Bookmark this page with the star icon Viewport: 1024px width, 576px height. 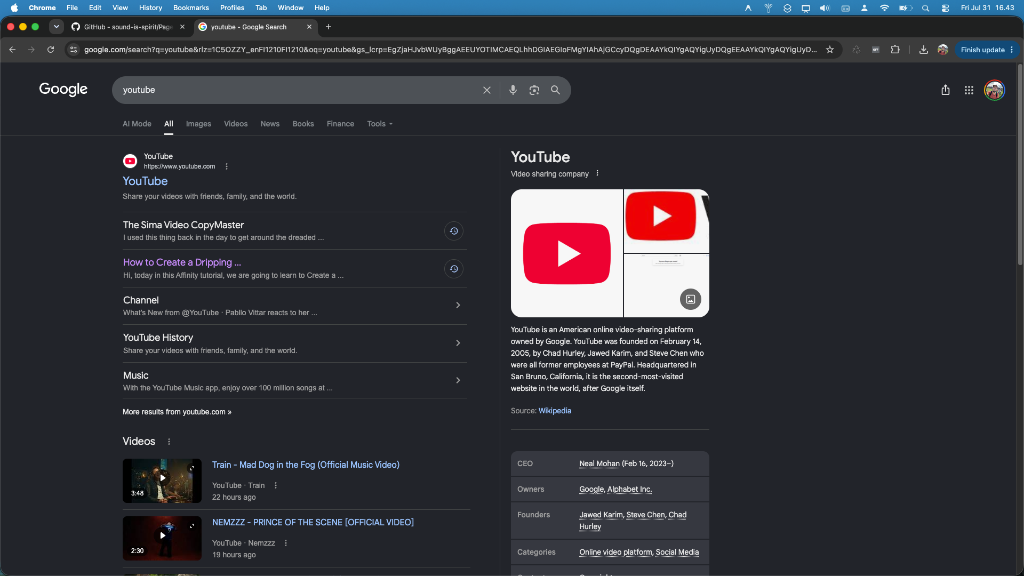pos(829,50)
